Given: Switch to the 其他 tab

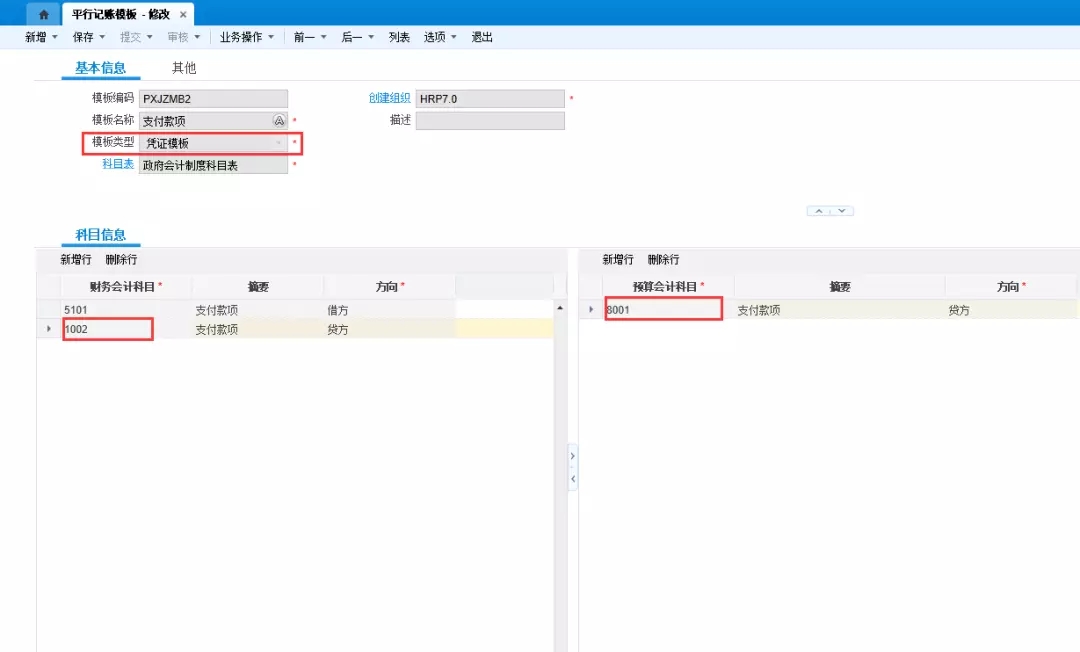Looking at the screenshot, I should 184,67.
